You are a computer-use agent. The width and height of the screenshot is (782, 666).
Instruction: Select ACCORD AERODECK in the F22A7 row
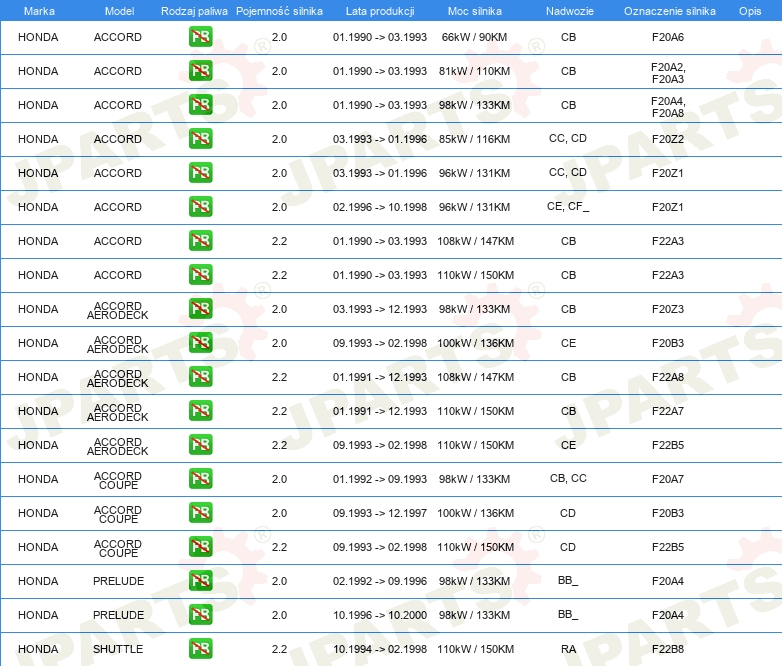click(x=118, y=413)
